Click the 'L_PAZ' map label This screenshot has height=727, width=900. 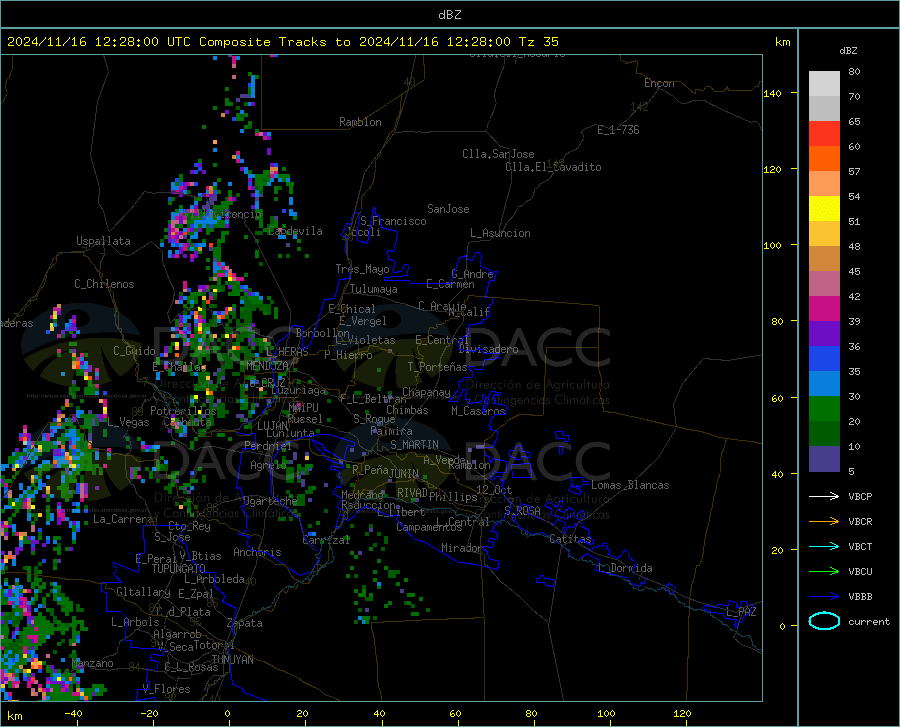[741, 612]
